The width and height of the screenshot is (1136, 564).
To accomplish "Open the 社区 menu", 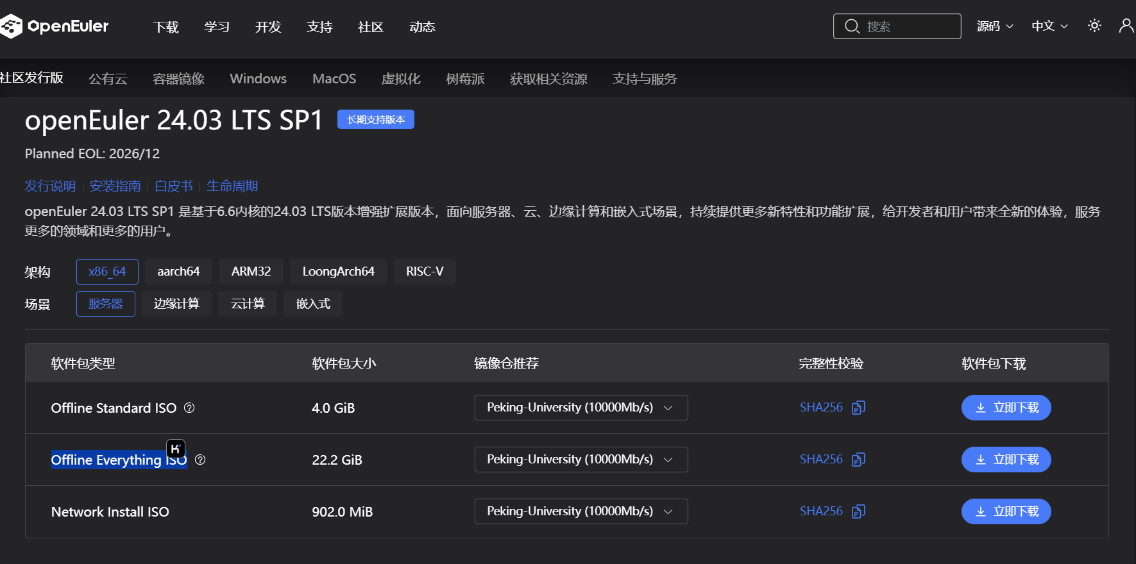I will pos(370,27).
